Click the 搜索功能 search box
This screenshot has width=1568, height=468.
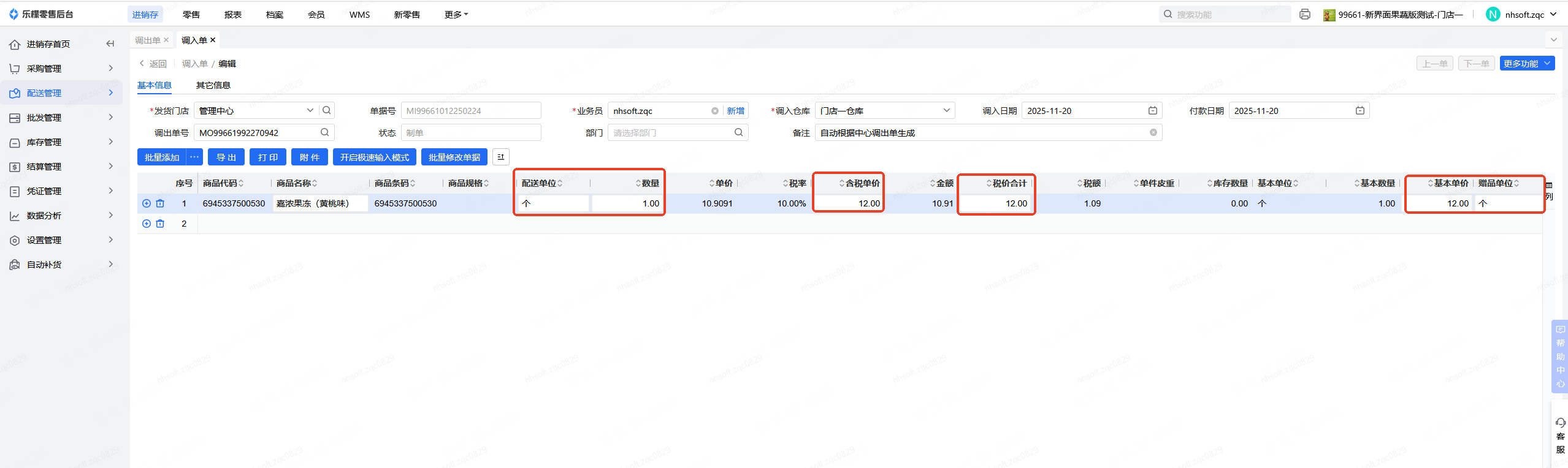tap(1225, 14)
